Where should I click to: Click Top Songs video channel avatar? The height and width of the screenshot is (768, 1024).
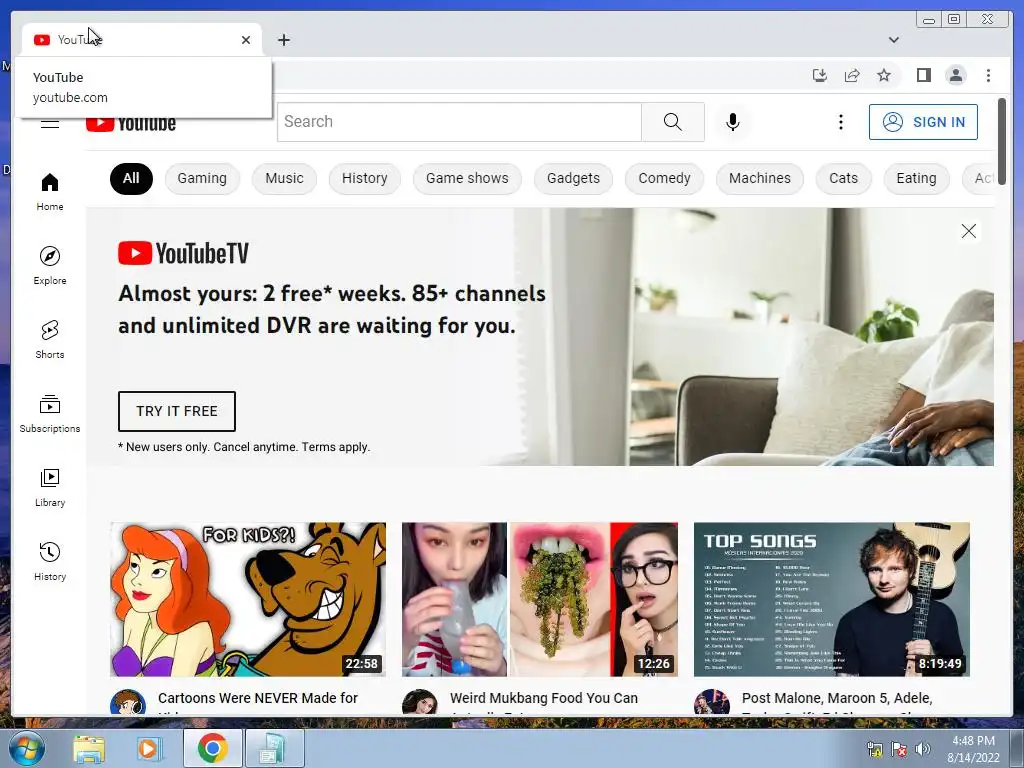click(712, 703)
